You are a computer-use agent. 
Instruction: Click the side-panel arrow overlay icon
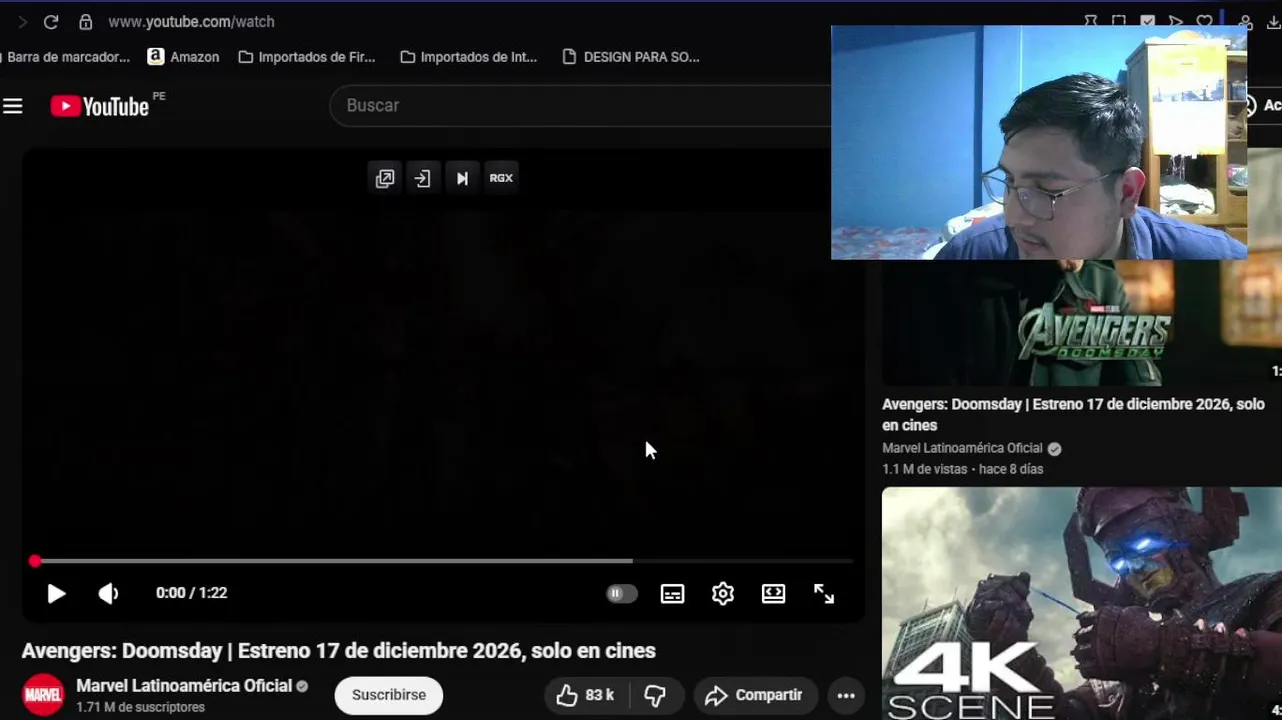pos(423,178)
